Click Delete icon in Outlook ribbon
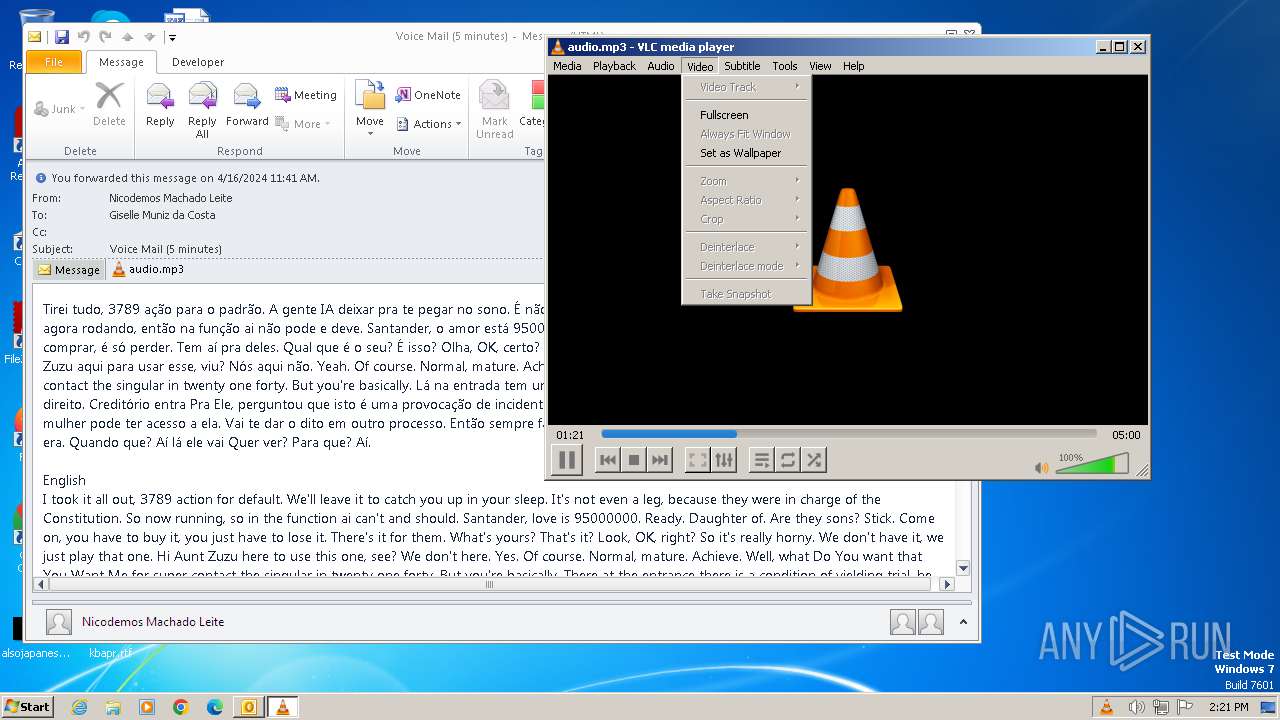Image resolution: width=1280 pixels, height=720 pixels. [x=109, y=106]
